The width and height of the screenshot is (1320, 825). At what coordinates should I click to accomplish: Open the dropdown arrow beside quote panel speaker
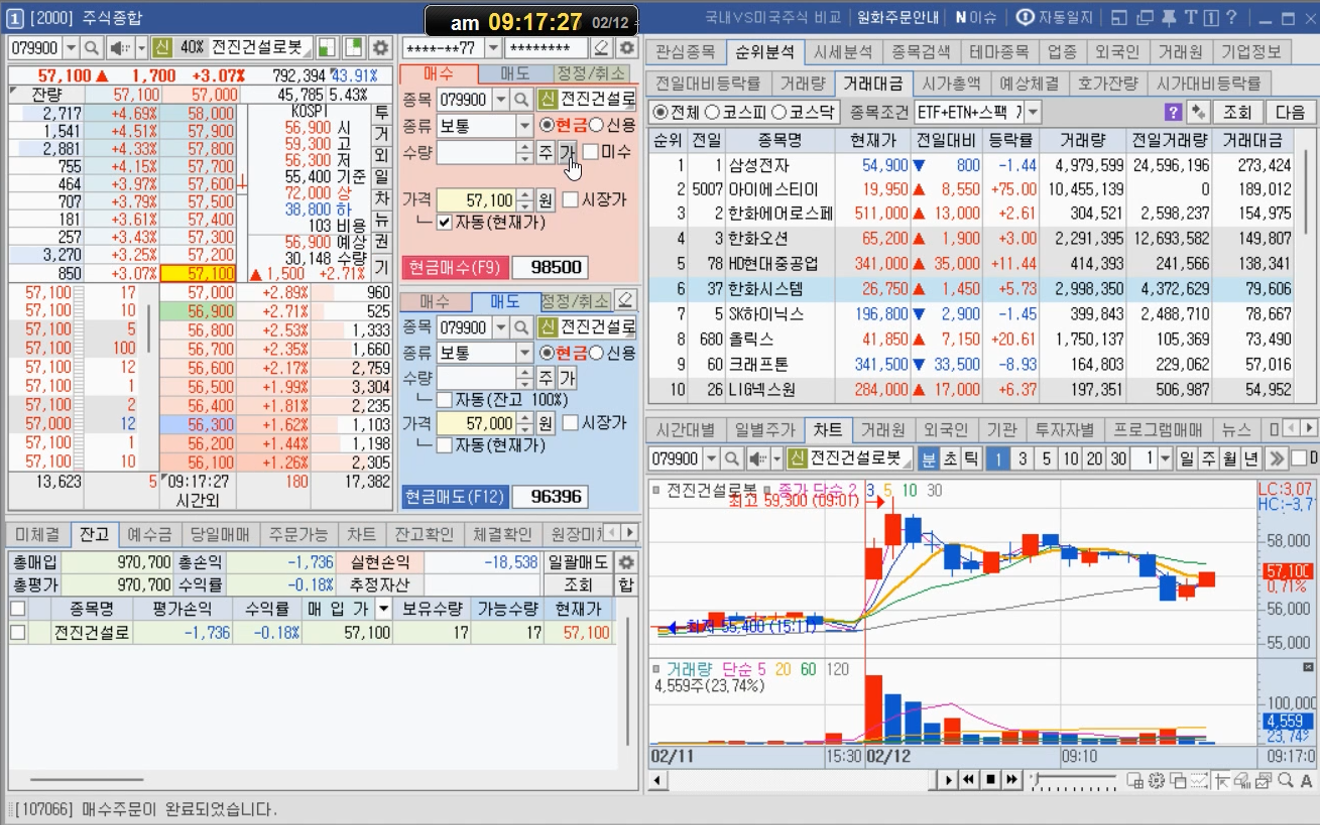coord(141,48)
